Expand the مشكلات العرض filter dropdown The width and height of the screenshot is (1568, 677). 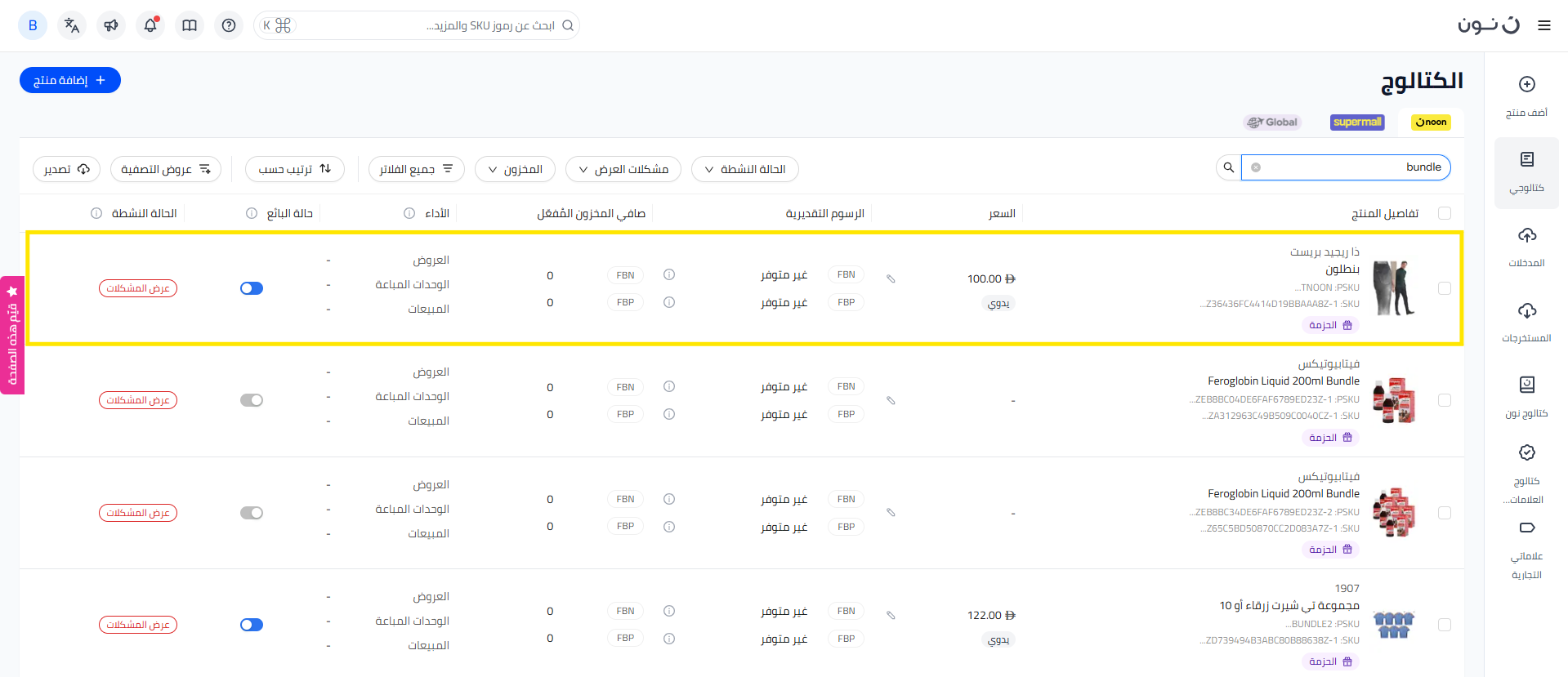point(623,169)
